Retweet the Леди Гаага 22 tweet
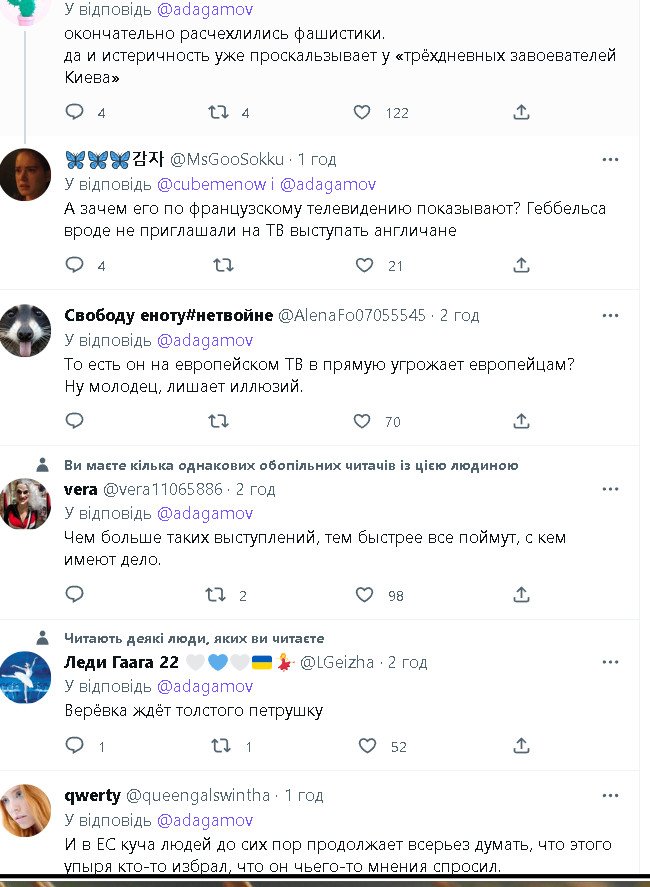Viewport: 650px width, 887px height. (216, 745)
